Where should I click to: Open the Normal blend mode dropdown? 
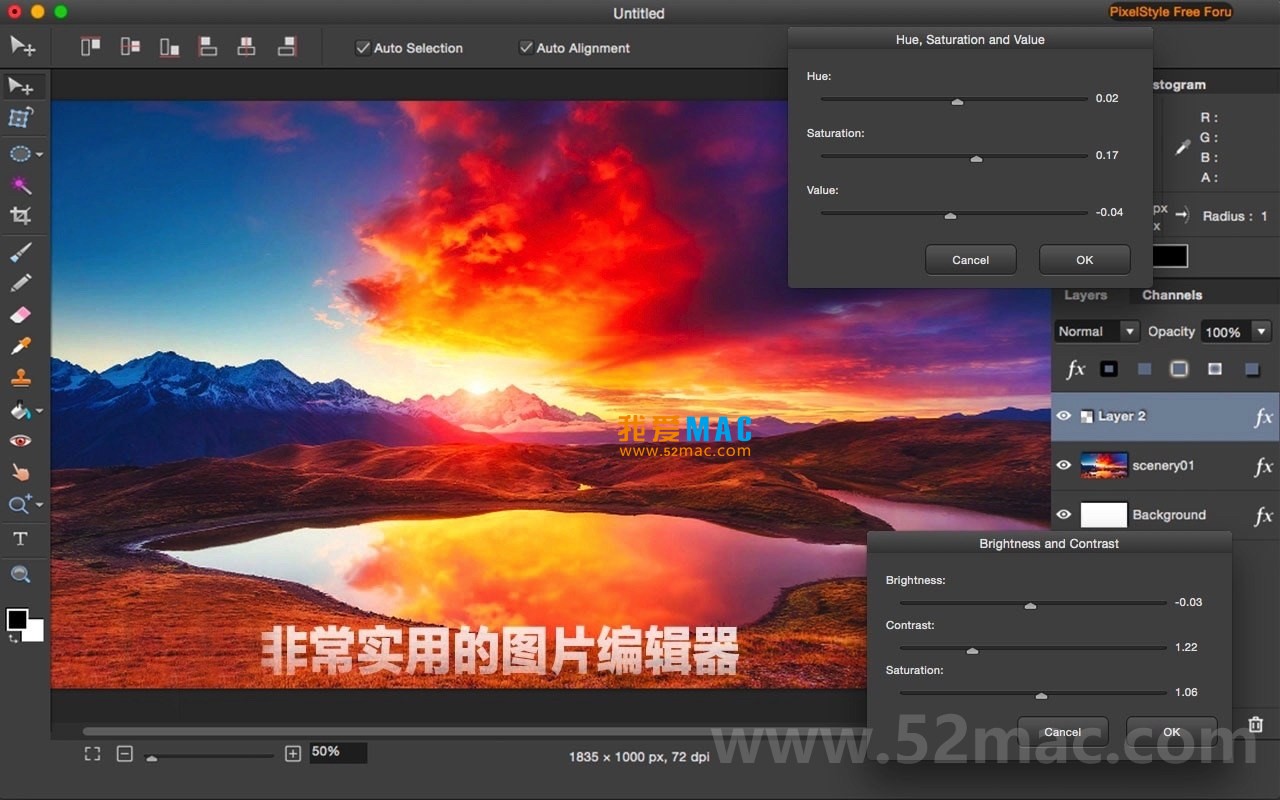coord(1096,331)
